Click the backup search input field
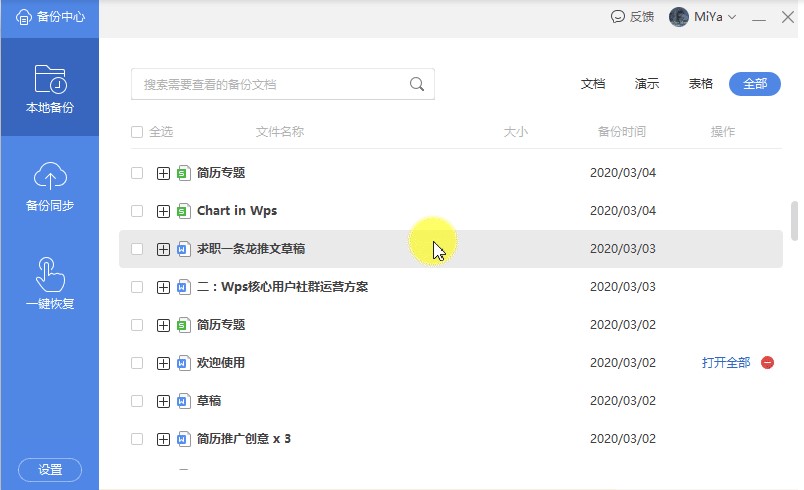 (x=283, y=84)
